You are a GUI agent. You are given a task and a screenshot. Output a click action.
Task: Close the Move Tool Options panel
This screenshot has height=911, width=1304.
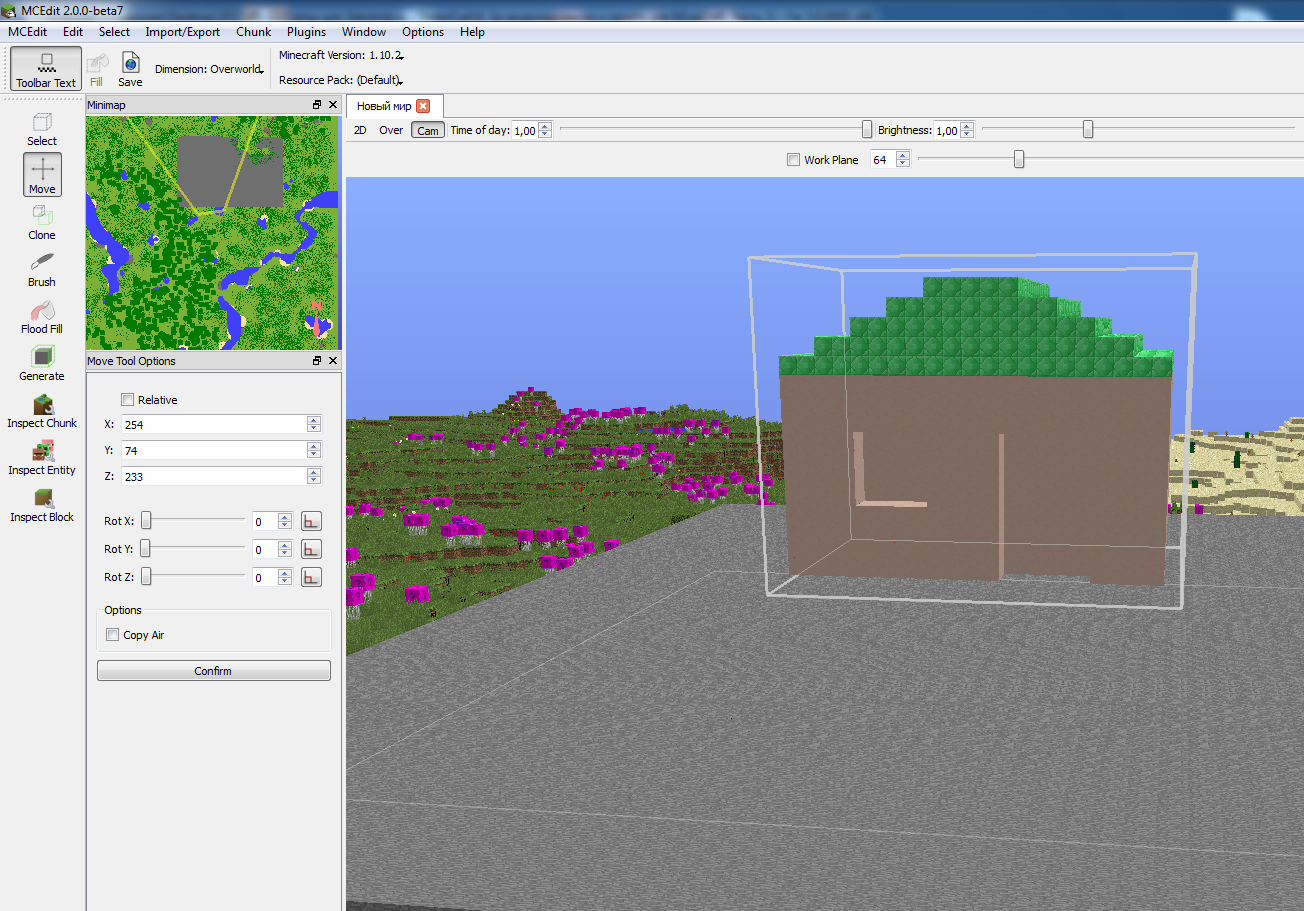333,361
